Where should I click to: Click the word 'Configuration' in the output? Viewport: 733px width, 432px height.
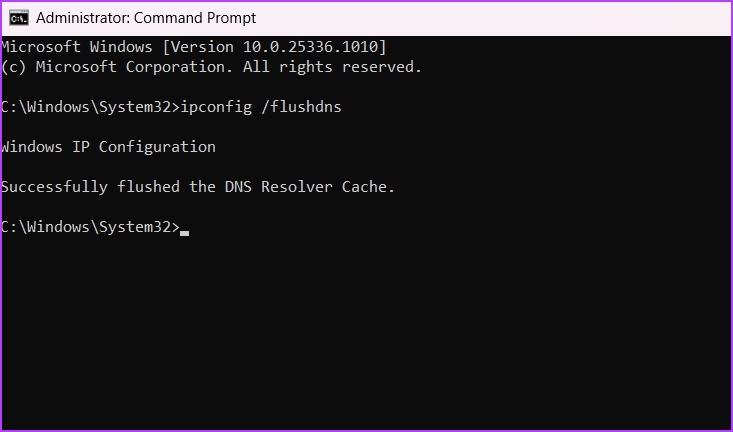point(157,147)
